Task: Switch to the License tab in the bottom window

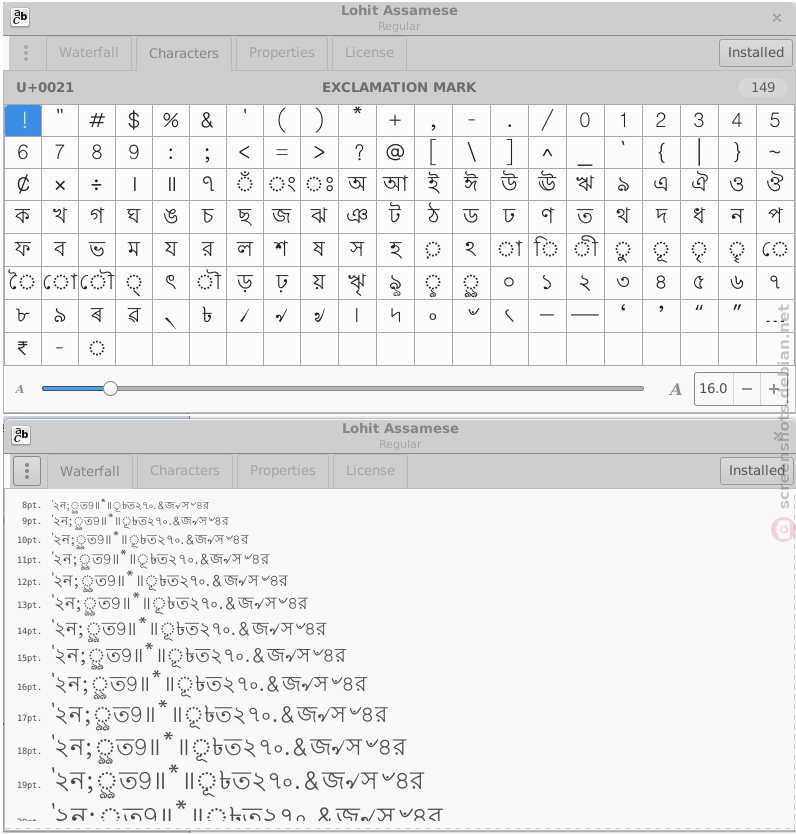Action: click(x=371, y=471)
